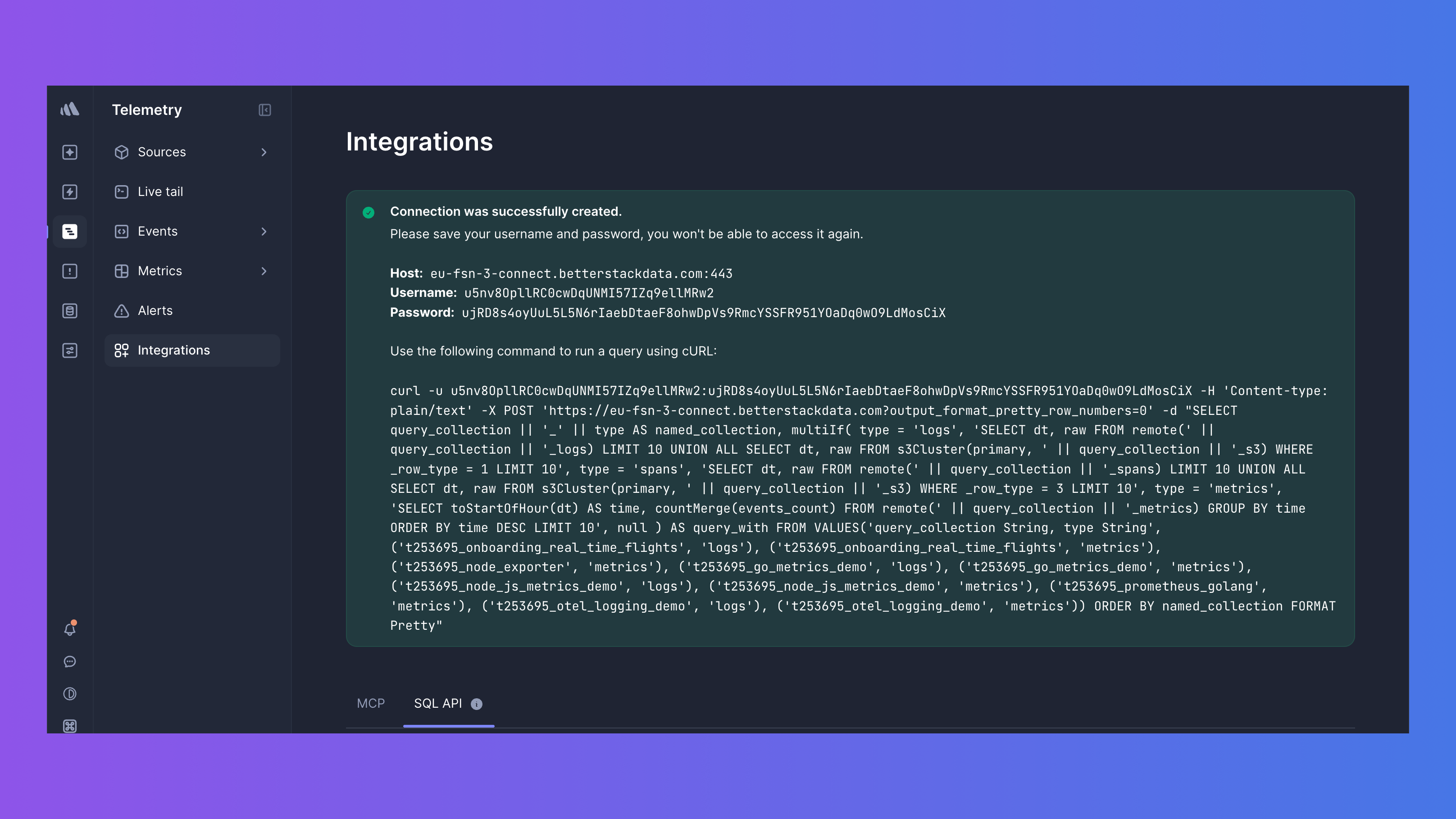1456x819 pixels.
Task: Open the Events menu item
Action: pos(192,231)
